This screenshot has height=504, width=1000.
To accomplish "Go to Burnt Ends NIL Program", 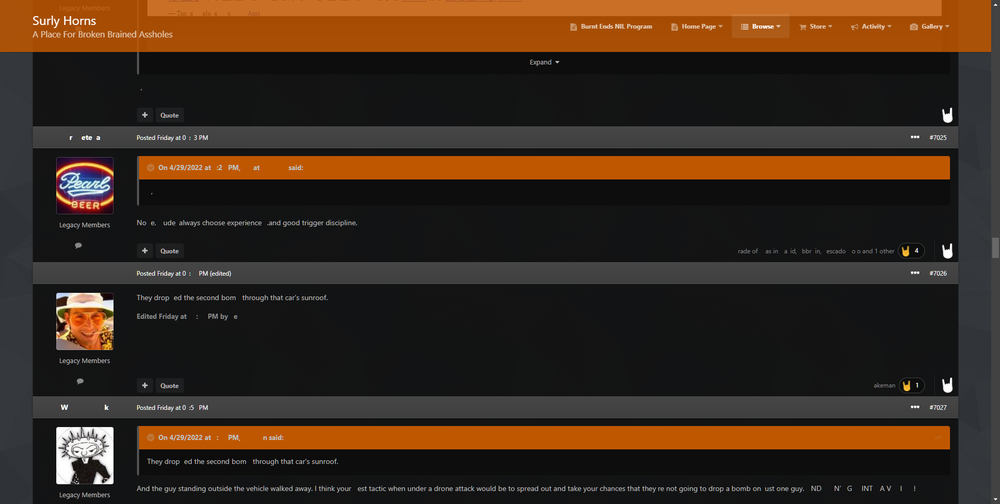I will click(x=610, y=26).
